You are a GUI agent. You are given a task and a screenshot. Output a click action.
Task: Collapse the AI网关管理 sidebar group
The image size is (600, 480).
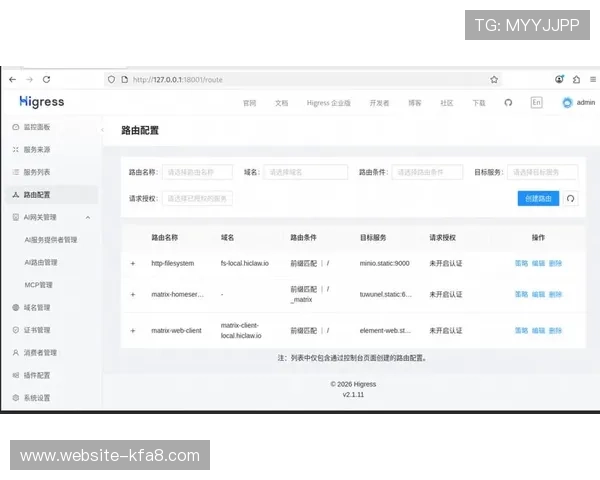coord(52,217)
